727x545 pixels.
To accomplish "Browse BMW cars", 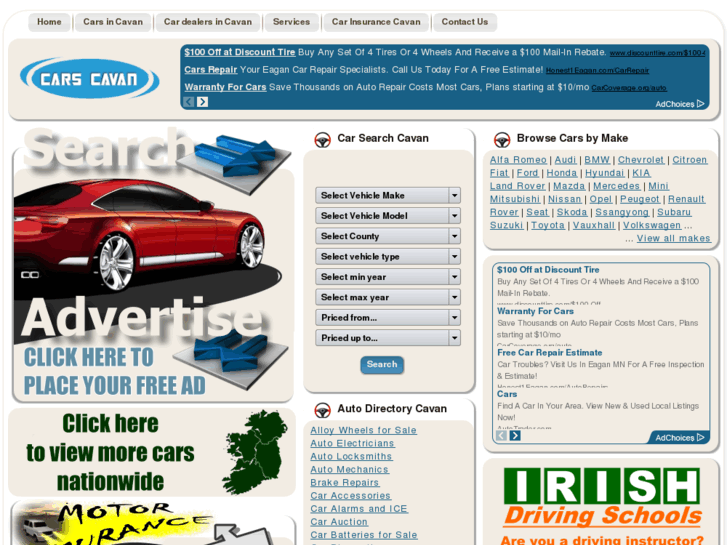I will [x=597, y=160].
